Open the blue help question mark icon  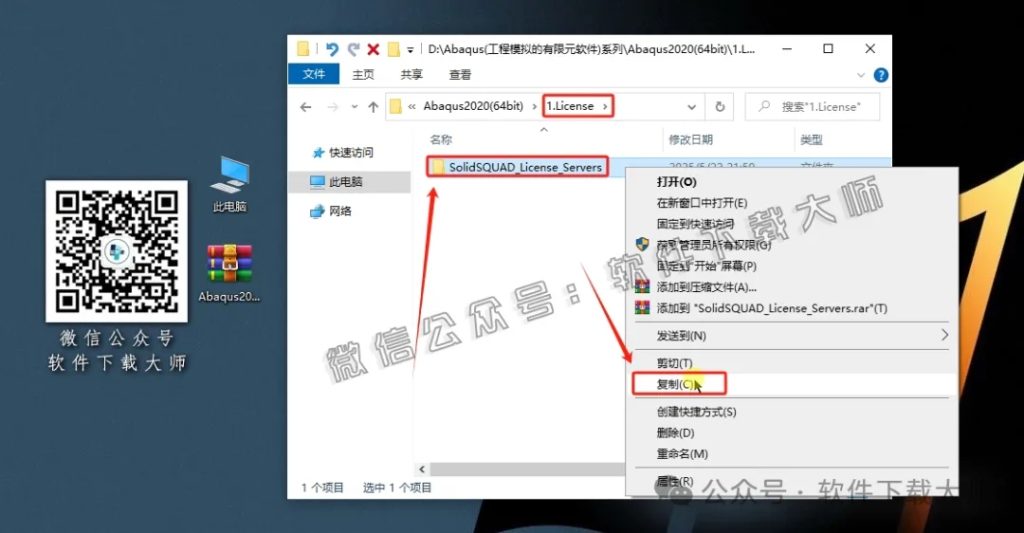tap(880, 75)
